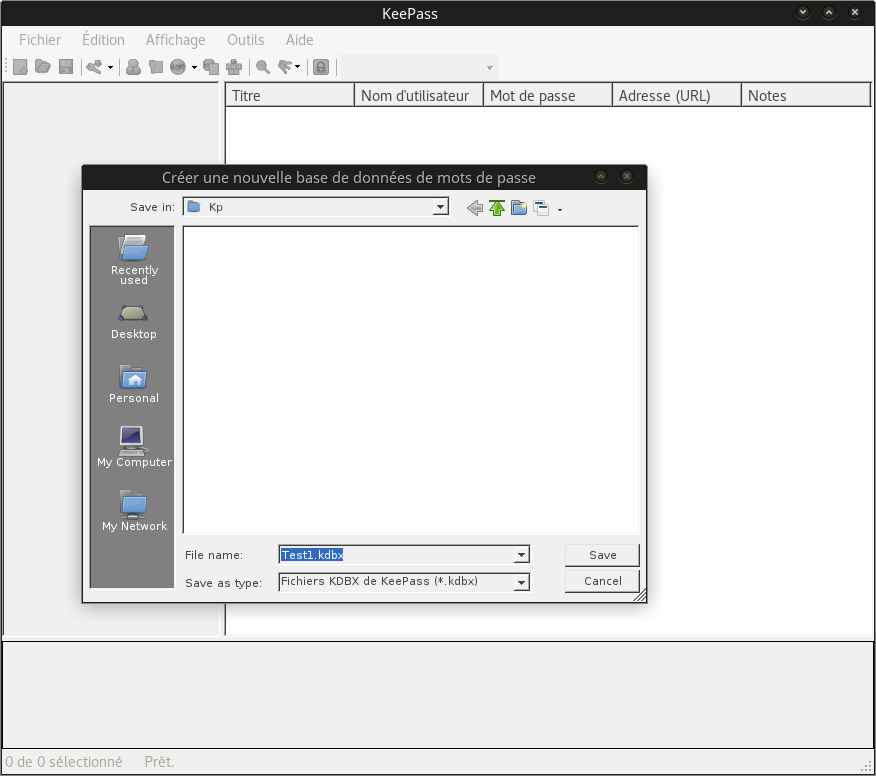Click the Copy user name toolbar icon
Viewport: 876px width, 776px height.
pos(133,67)
